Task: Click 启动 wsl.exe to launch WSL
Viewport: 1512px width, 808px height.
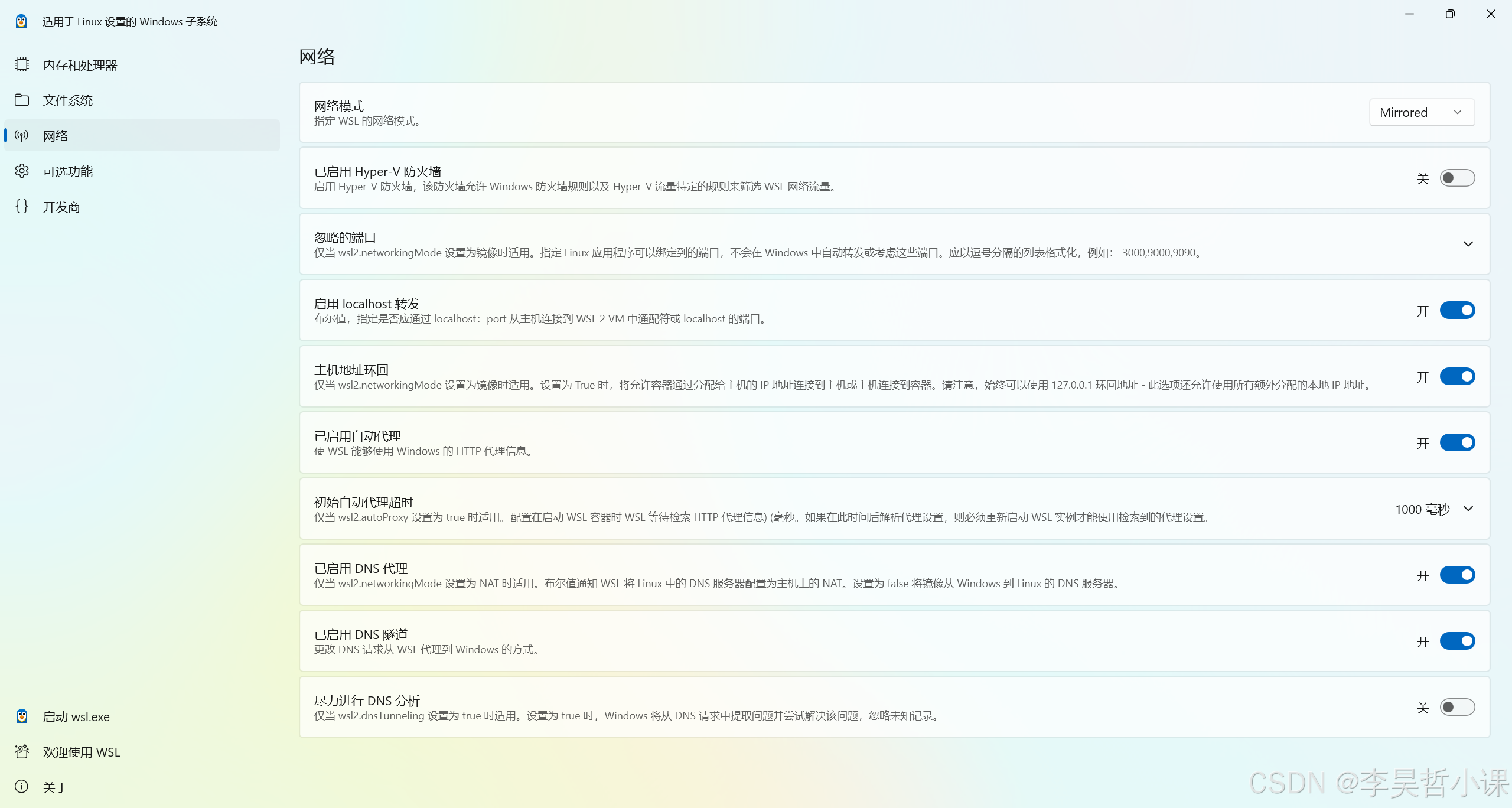Action: [76, 716]
